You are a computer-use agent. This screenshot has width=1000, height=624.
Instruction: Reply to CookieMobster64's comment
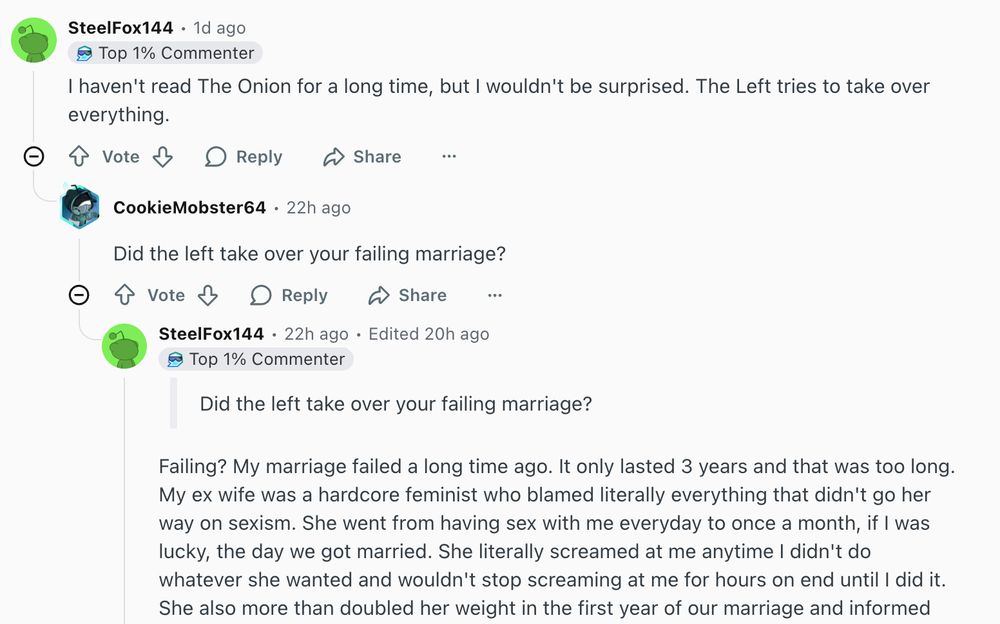coord(289,295)
